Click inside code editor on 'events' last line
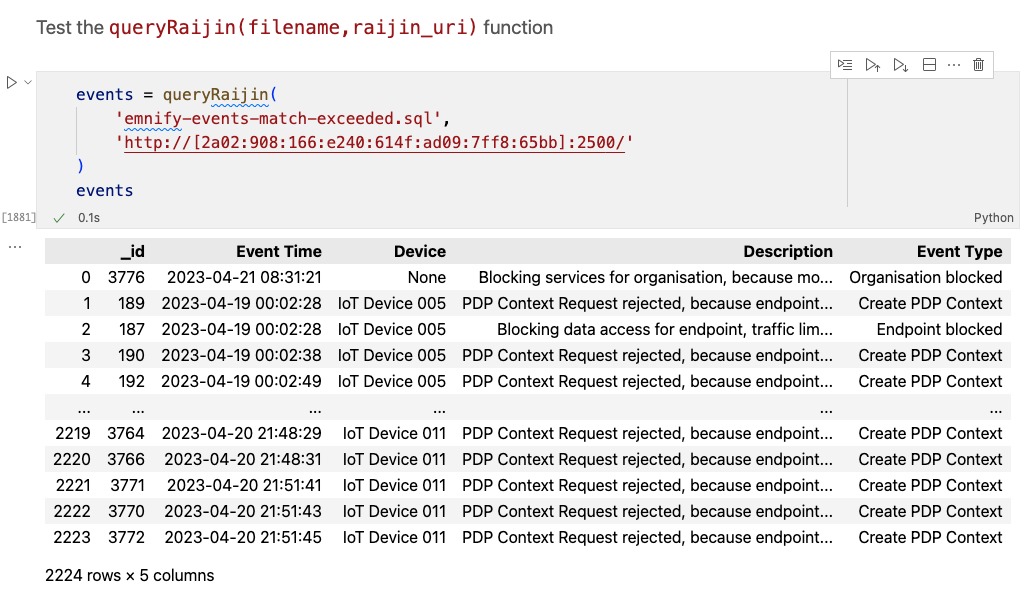 click(x=105, y=190)
